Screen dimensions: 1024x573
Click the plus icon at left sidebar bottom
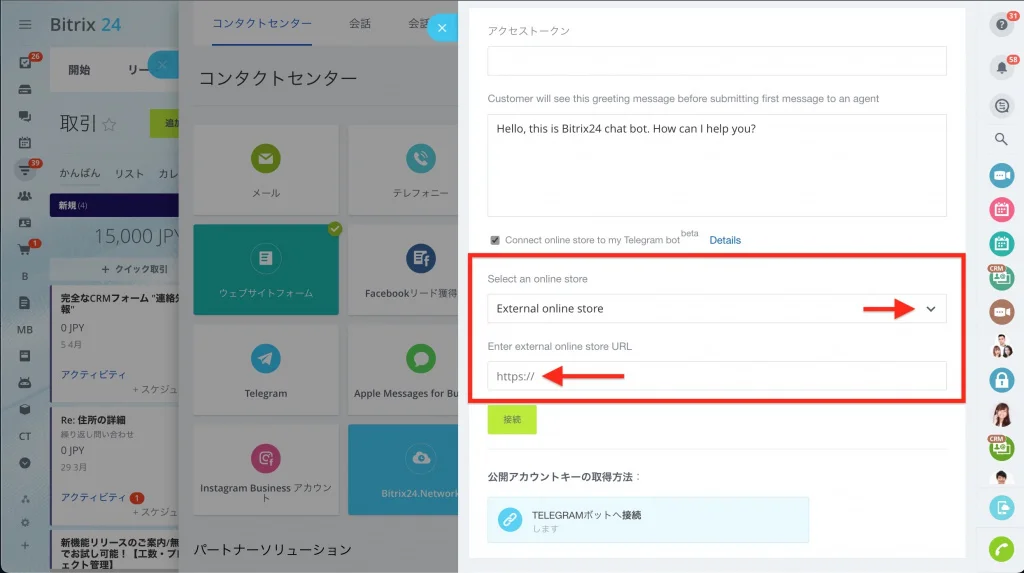[x=25, y=546]
